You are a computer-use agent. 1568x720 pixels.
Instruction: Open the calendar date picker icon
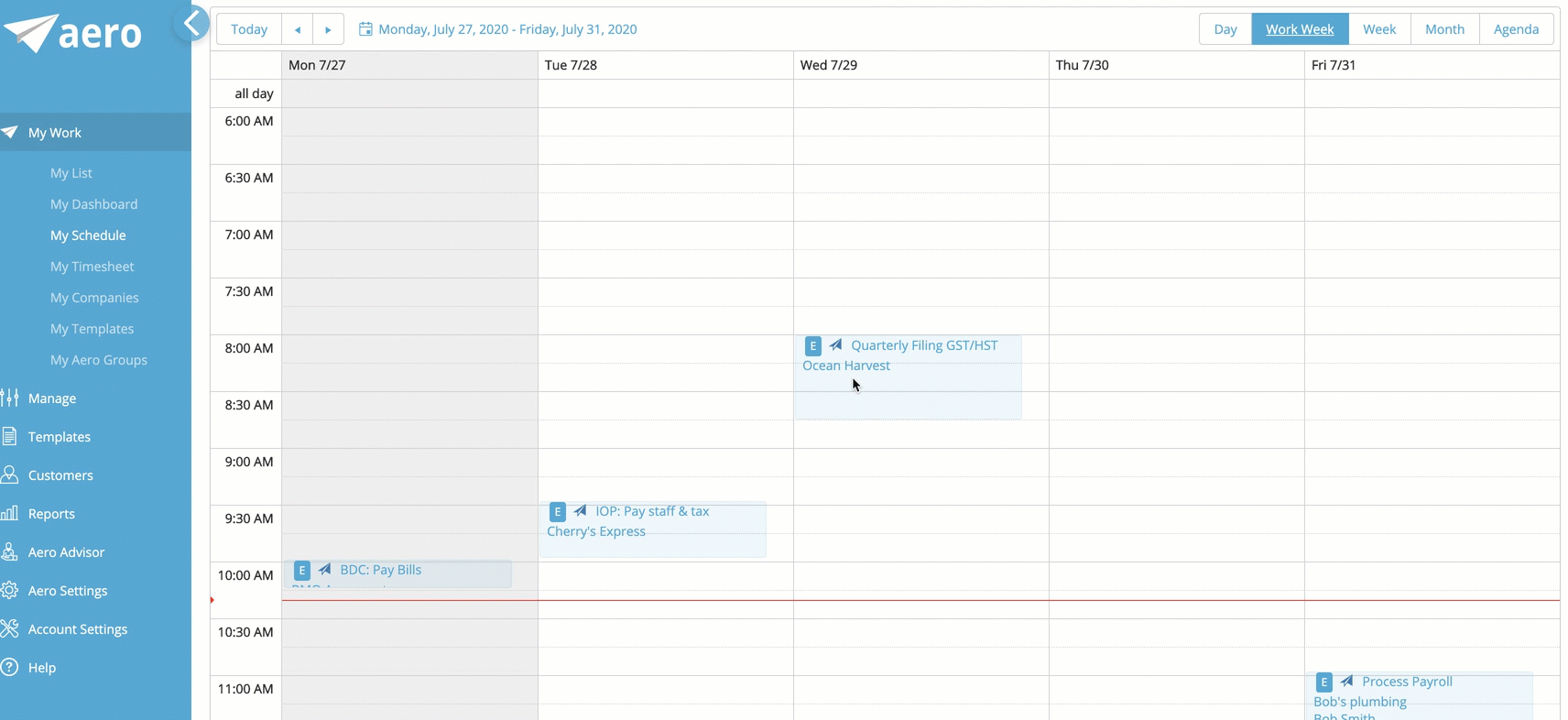(365, 29)
